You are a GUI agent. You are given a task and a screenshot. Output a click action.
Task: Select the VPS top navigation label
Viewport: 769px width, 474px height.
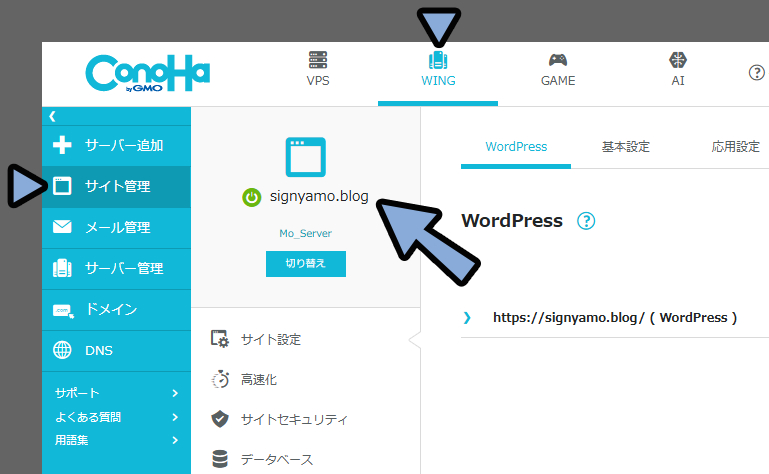(x=318, y=80)
